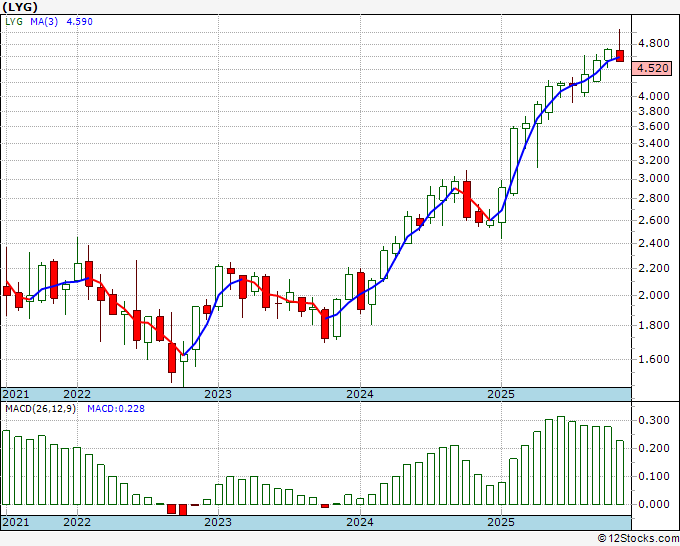Select the 0.000 MACD axis label
Image resolution: width=680 pixels, height=546 pixels.
pos(654,504)
